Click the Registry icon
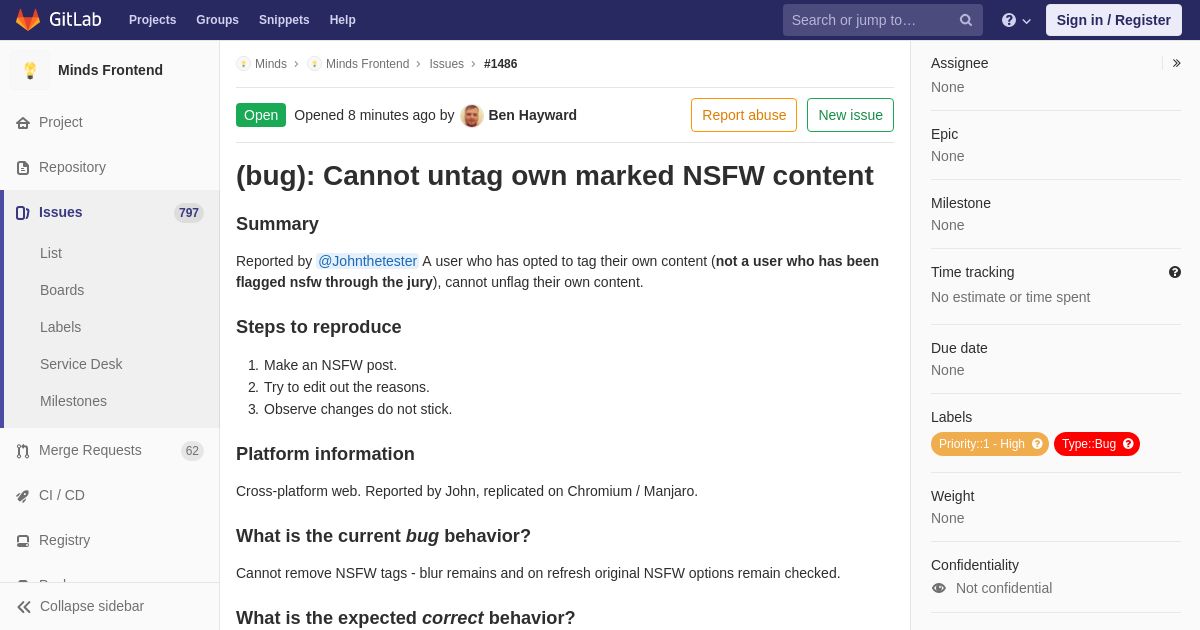 click(23, 541)
